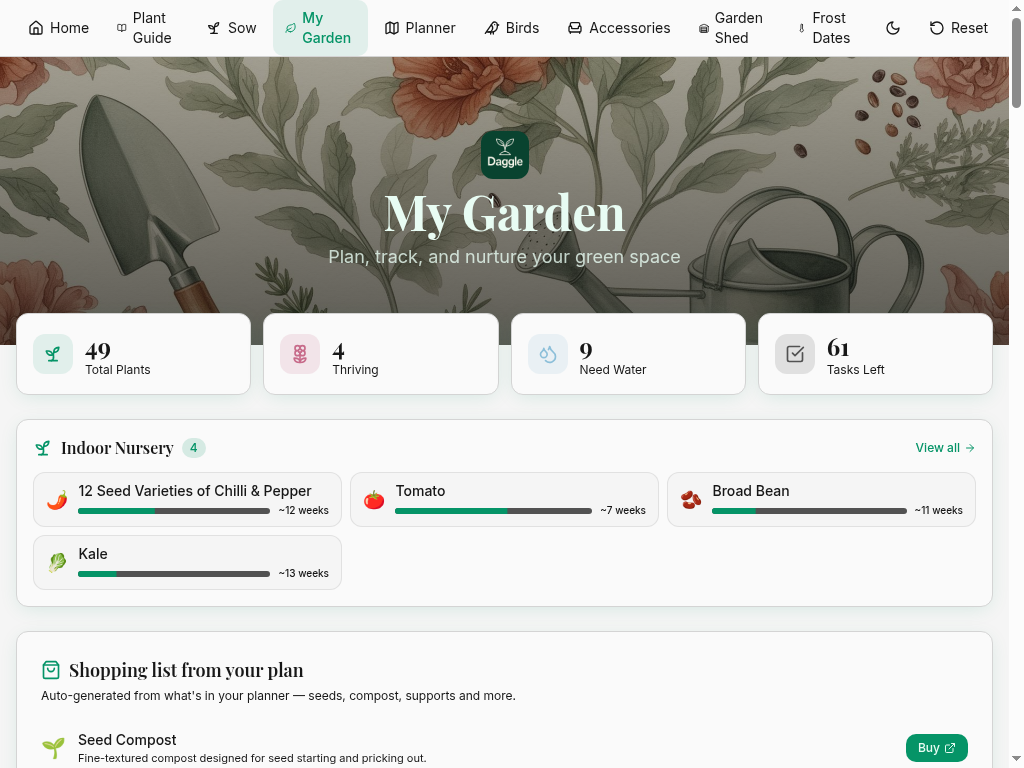View the Frost Dates page
The width and height of the screenshot is (1024, 768).
tap(824, 28)
